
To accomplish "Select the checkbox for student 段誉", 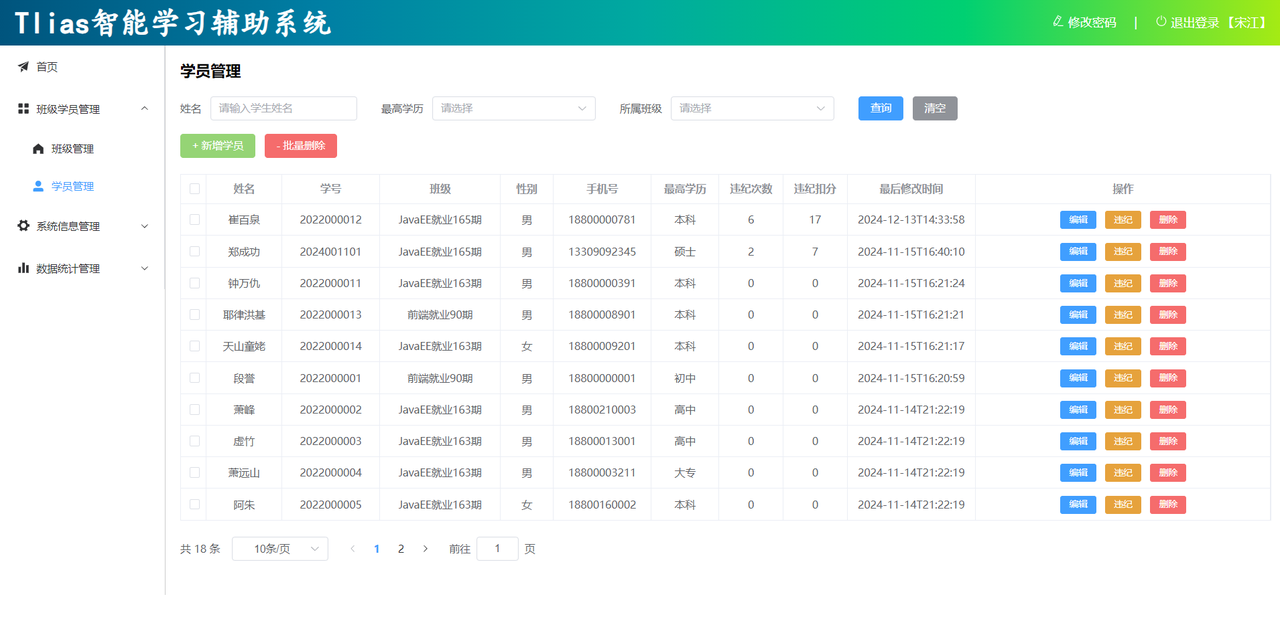I will pyautogui.click(x=195, y=378).
